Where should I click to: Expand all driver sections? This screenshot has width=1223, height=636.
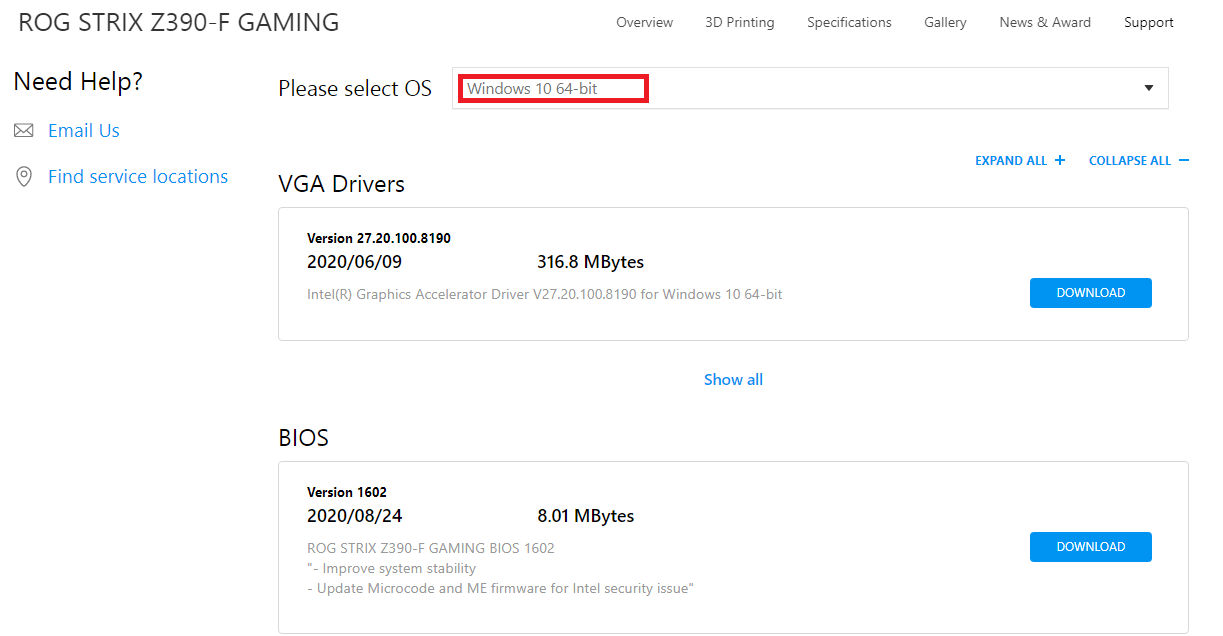click(1011, 161)
